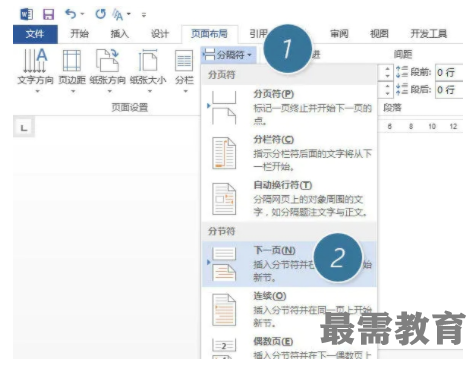Choose 偶数页(E) even page section break
Viewport: 472px width, 368px height.
pos(289,347)
